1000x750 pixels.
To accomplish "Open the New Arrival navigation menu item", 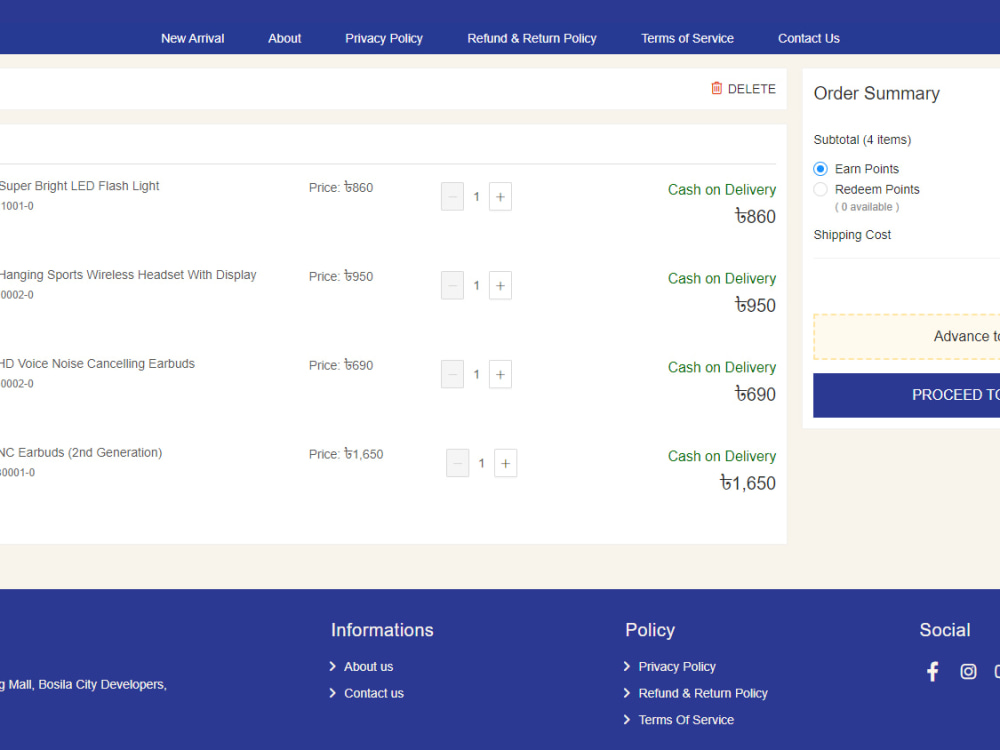I will [x=192, y=38].
